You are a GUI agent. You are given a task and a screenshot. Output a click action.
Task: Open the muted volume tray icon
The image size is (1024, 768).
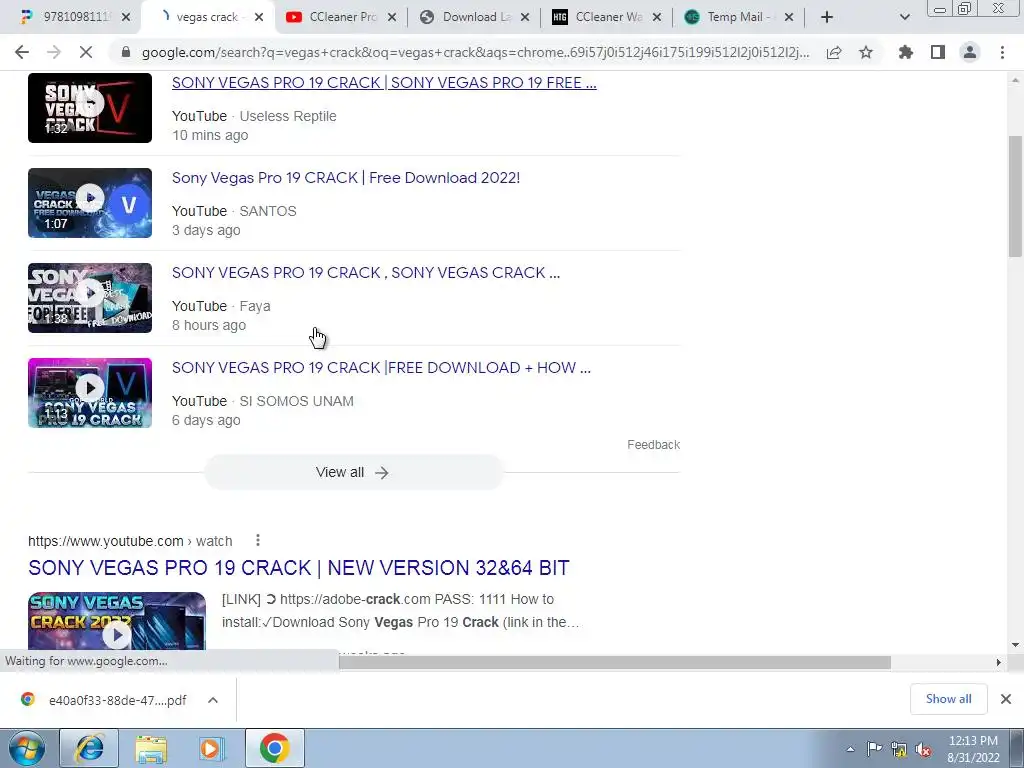pos(923,749)
